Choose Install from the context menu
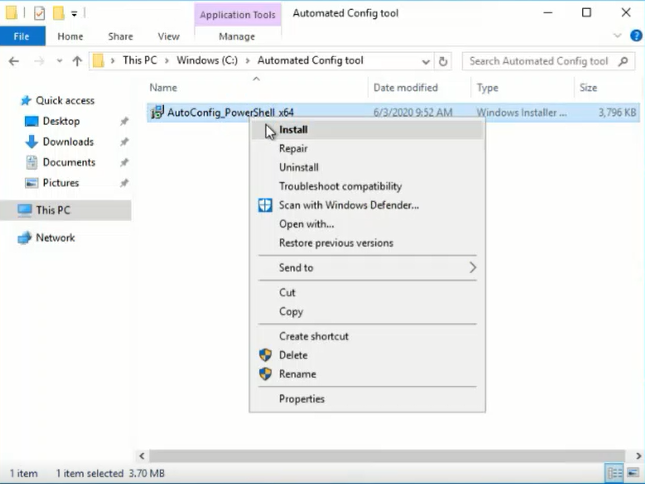 pos(367,130)
